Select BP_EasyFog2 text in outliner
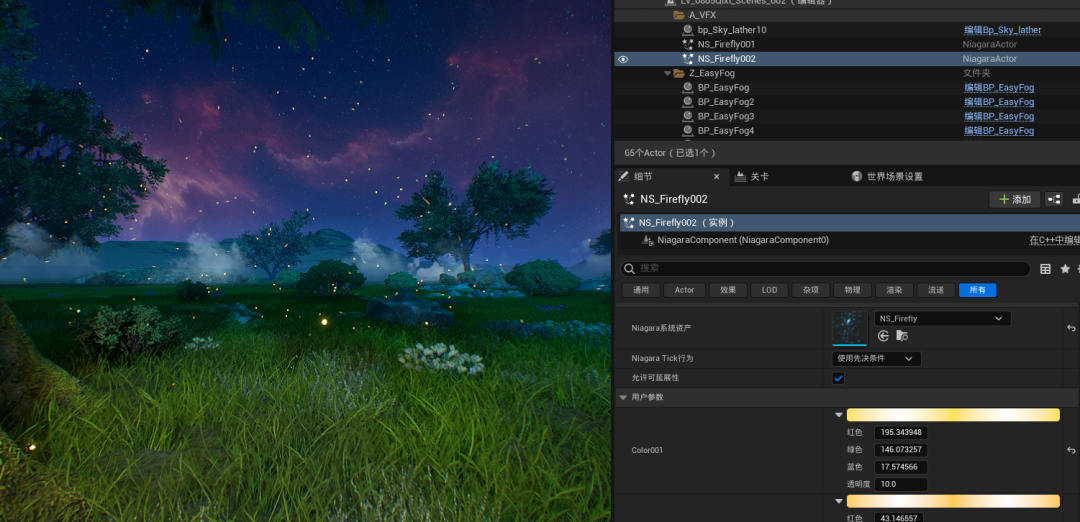 725,102
